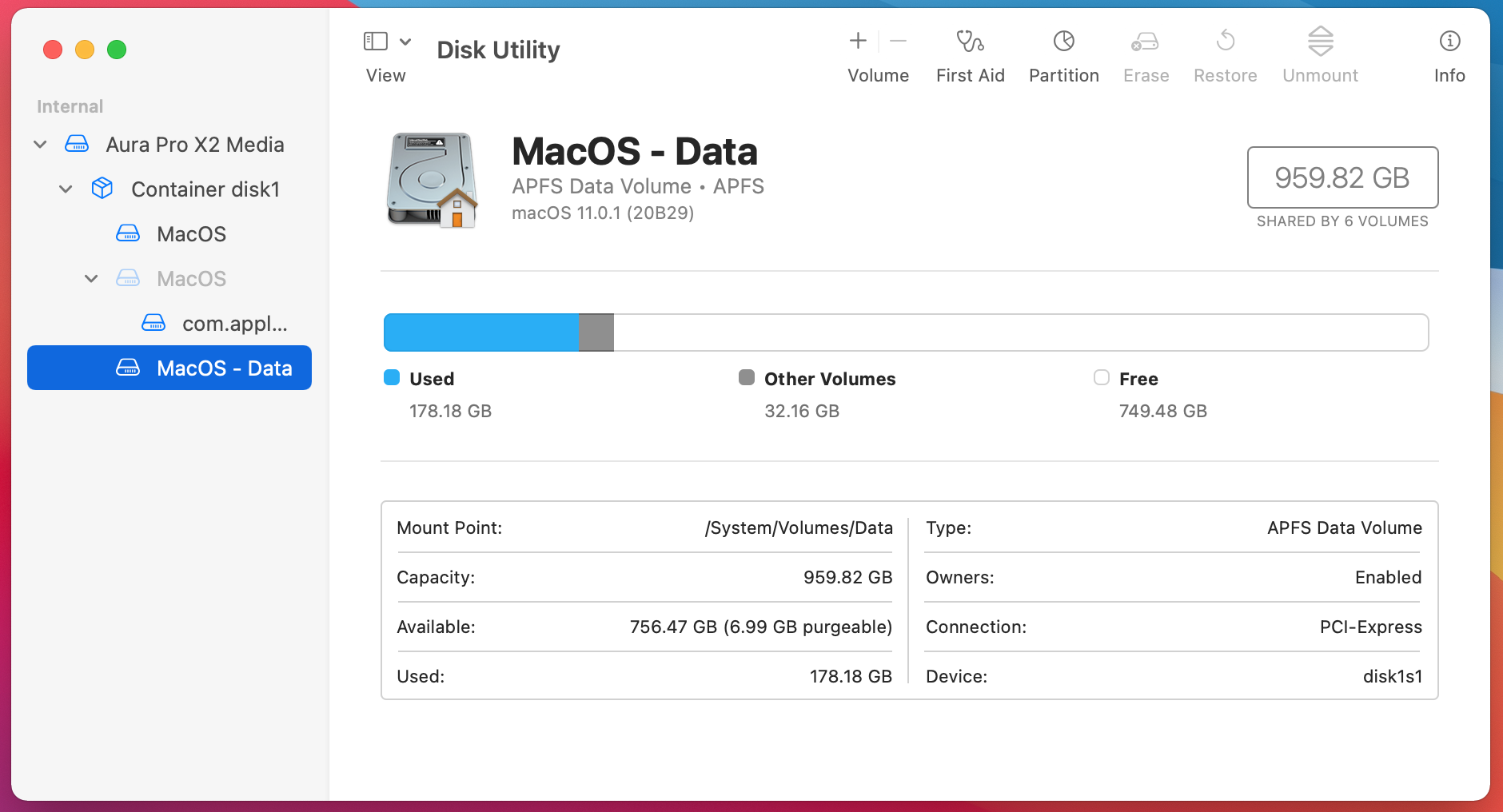The height and width of the screenshot is (812, 1503).
Task: Click the Restore arrow icon
Action: click(1226, 40)
